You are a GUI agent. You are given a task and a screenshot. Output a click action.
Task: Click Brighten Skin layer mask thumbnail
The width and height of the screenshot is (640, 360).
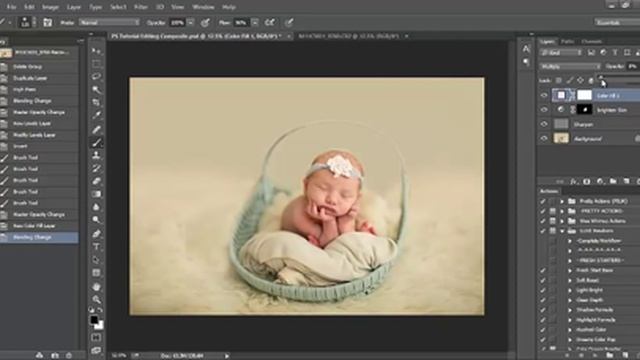pos(584,109)
